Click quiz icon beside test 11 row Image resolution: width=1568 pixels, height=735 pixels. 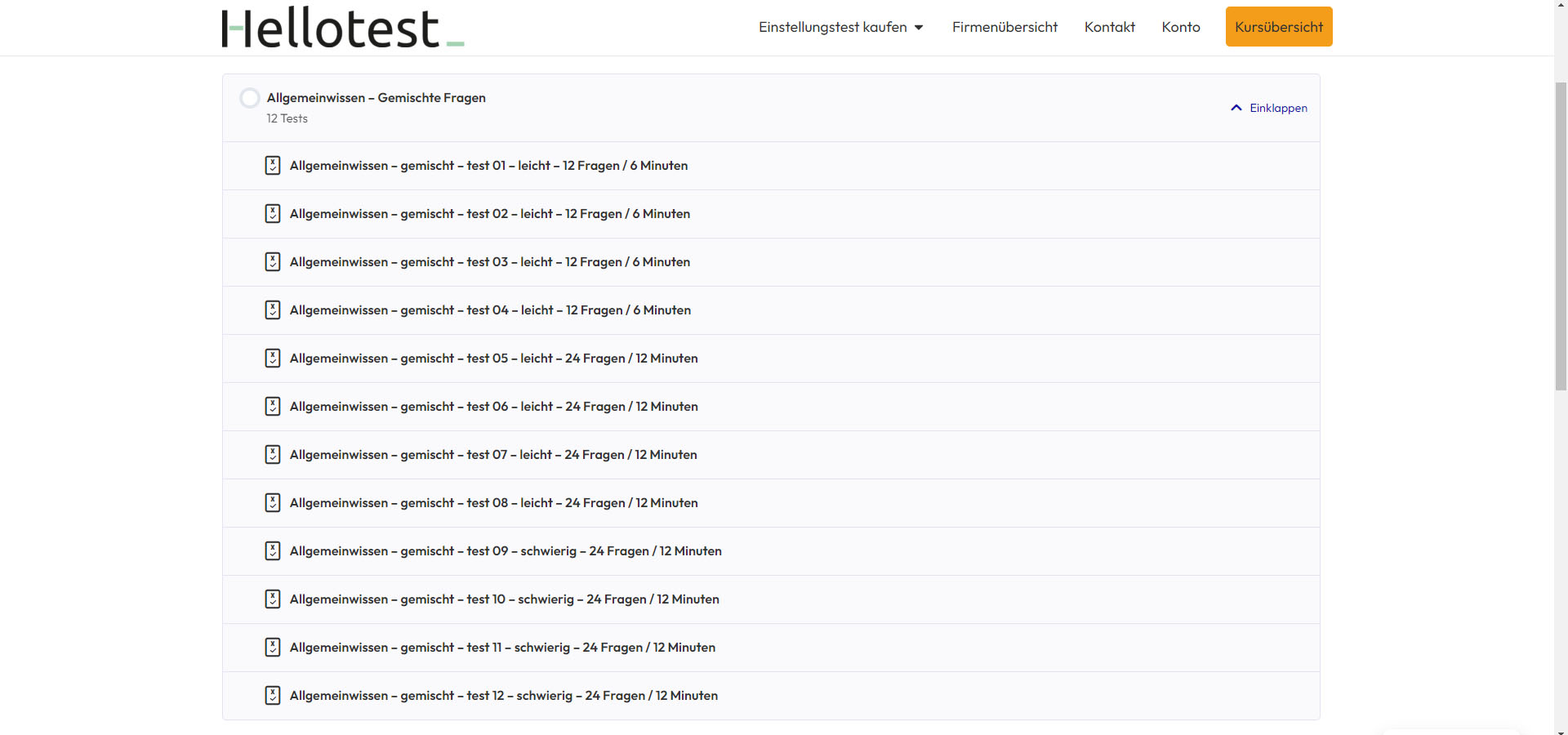click(273, 648)
